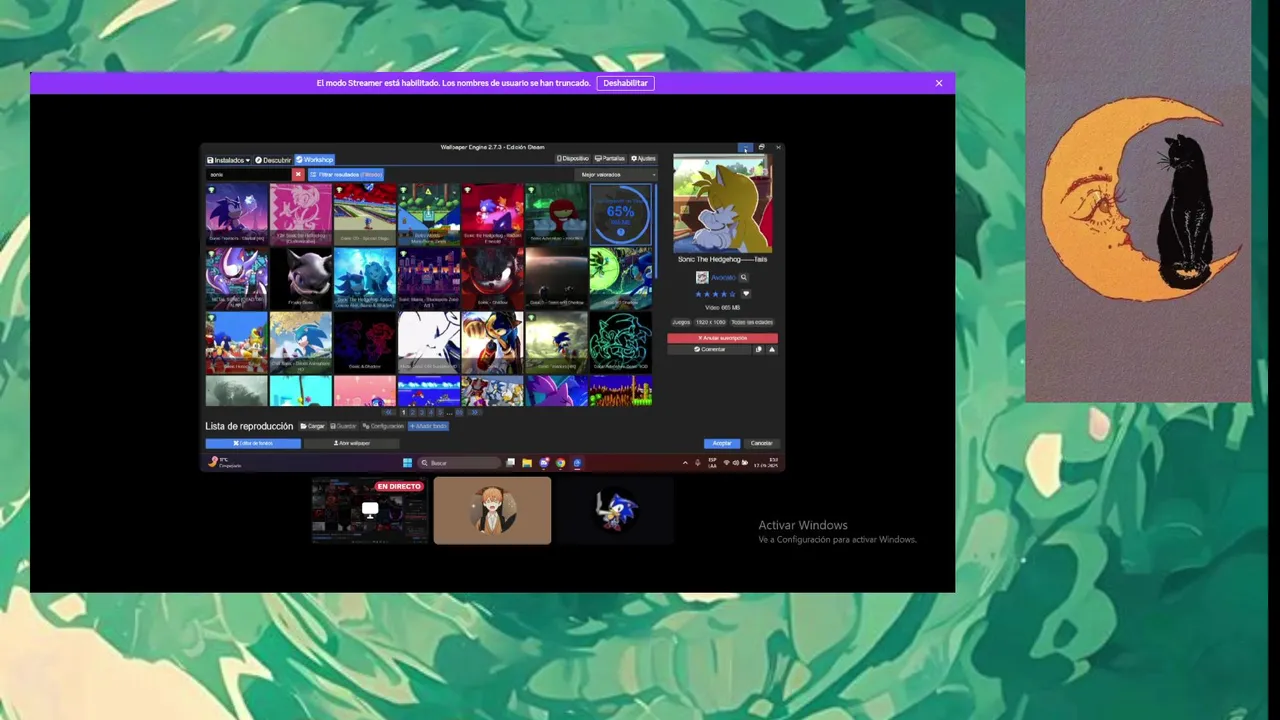This screenshot has height=720, width=1280.
Task: Expand the Mejor valorados sort dropdown
Action: pyautogui.click(x=617, y=174)
